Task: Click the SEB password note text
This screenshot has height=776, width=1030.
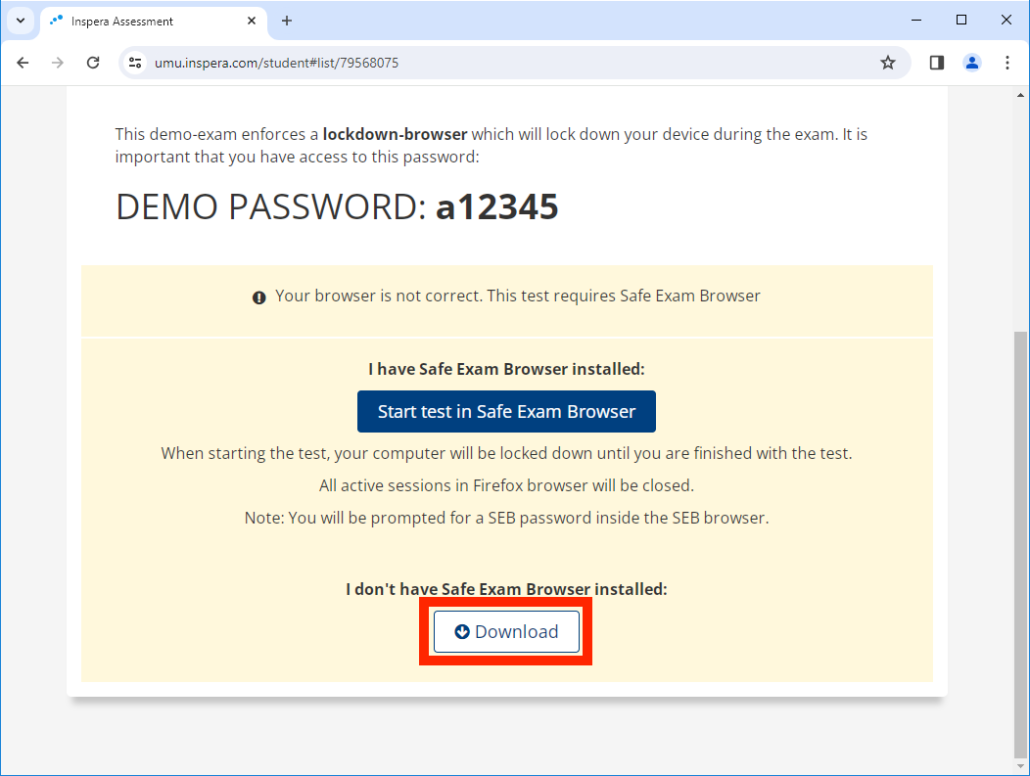Action: [x=506, y=518]
